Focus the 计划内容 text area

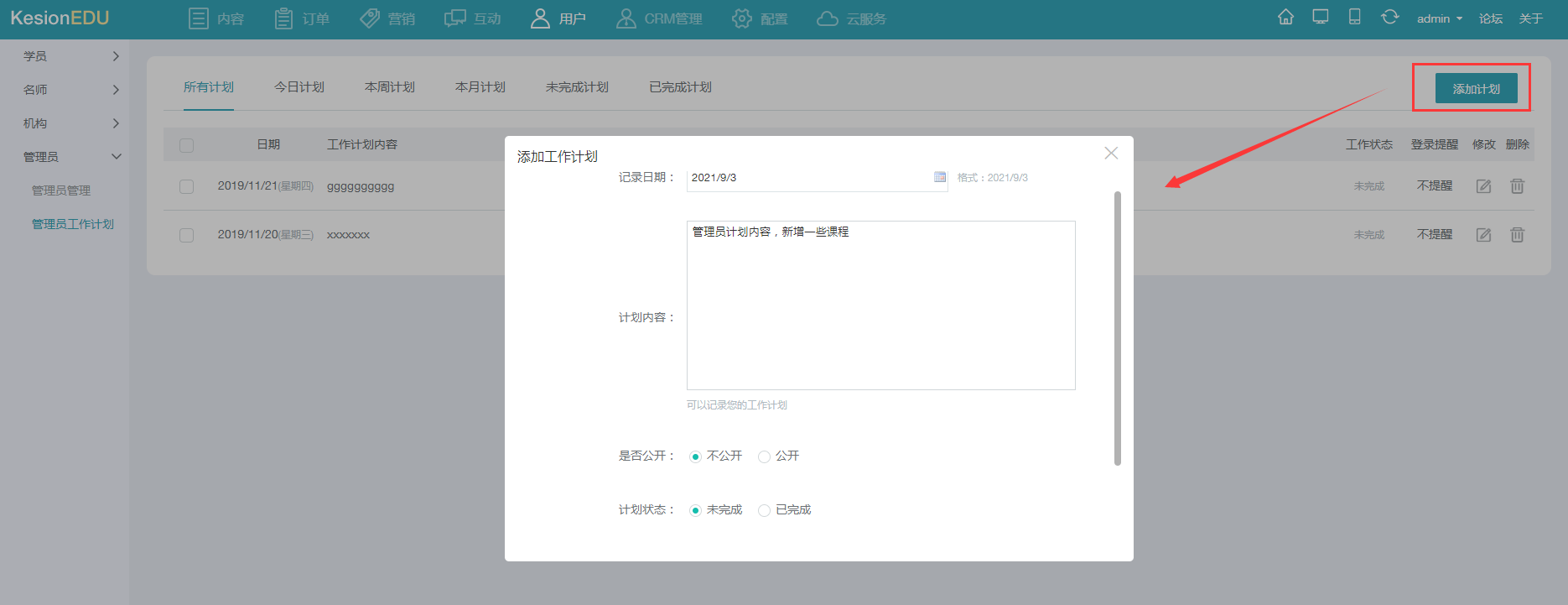pos(880,305)
